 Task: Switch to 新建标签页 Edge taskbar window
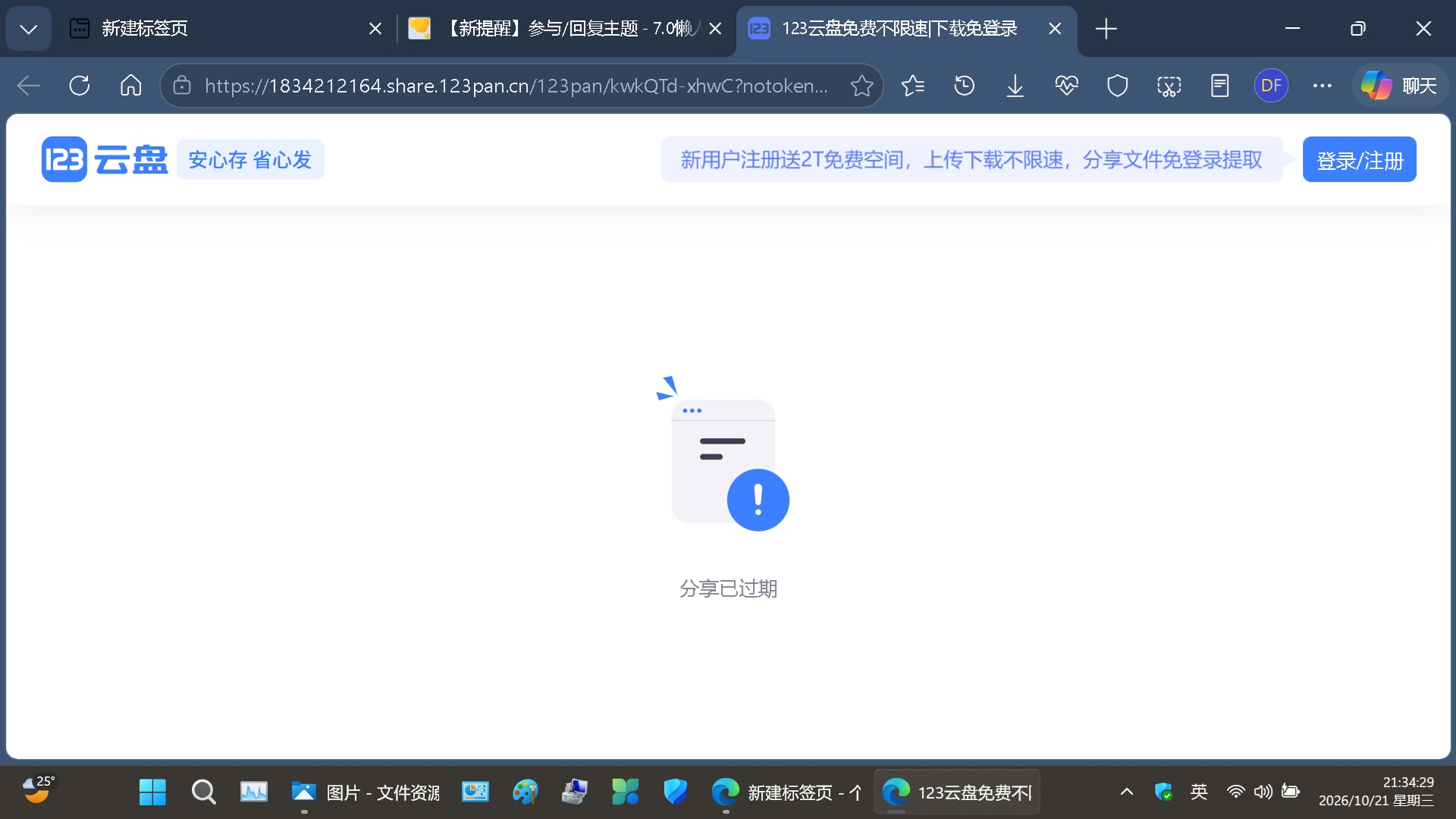point(787,792)
